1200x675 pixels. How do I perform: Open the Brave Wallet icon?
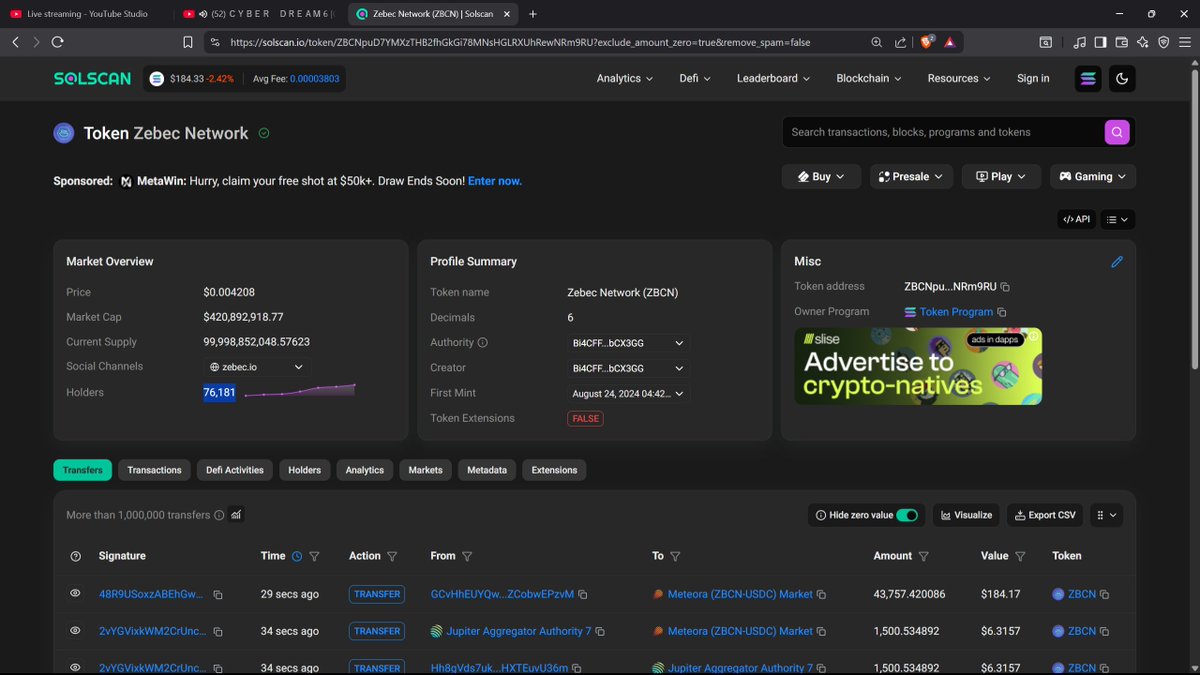point(1122,42)
